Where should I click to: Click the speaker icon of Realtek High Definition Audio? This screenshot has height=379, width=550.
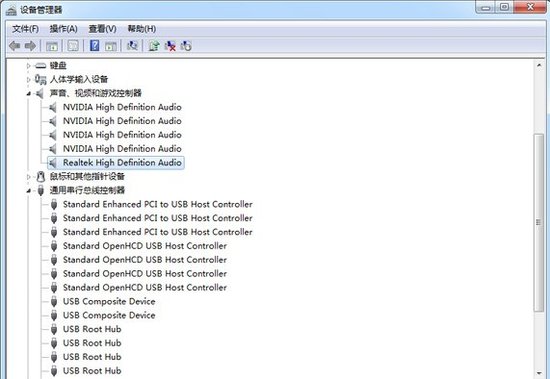point(53,162)
